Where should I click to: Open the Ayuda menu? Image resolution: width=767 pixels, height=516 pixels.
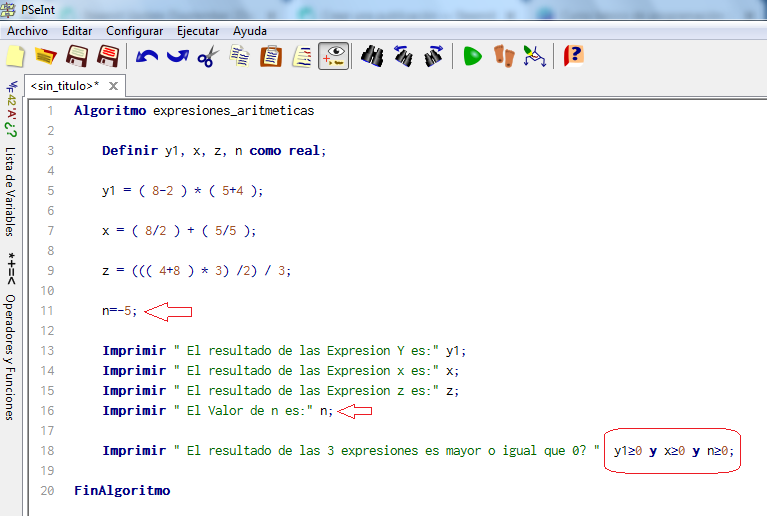249,31
